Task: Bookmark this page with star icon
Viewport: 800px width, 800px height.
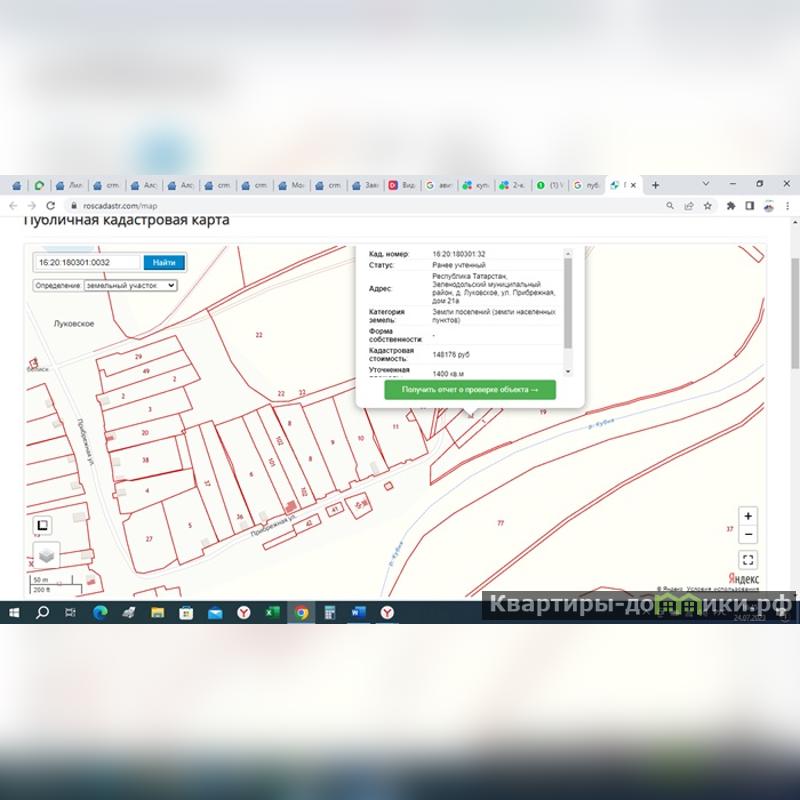Action: pyautogui.click(x=707, y=205)
